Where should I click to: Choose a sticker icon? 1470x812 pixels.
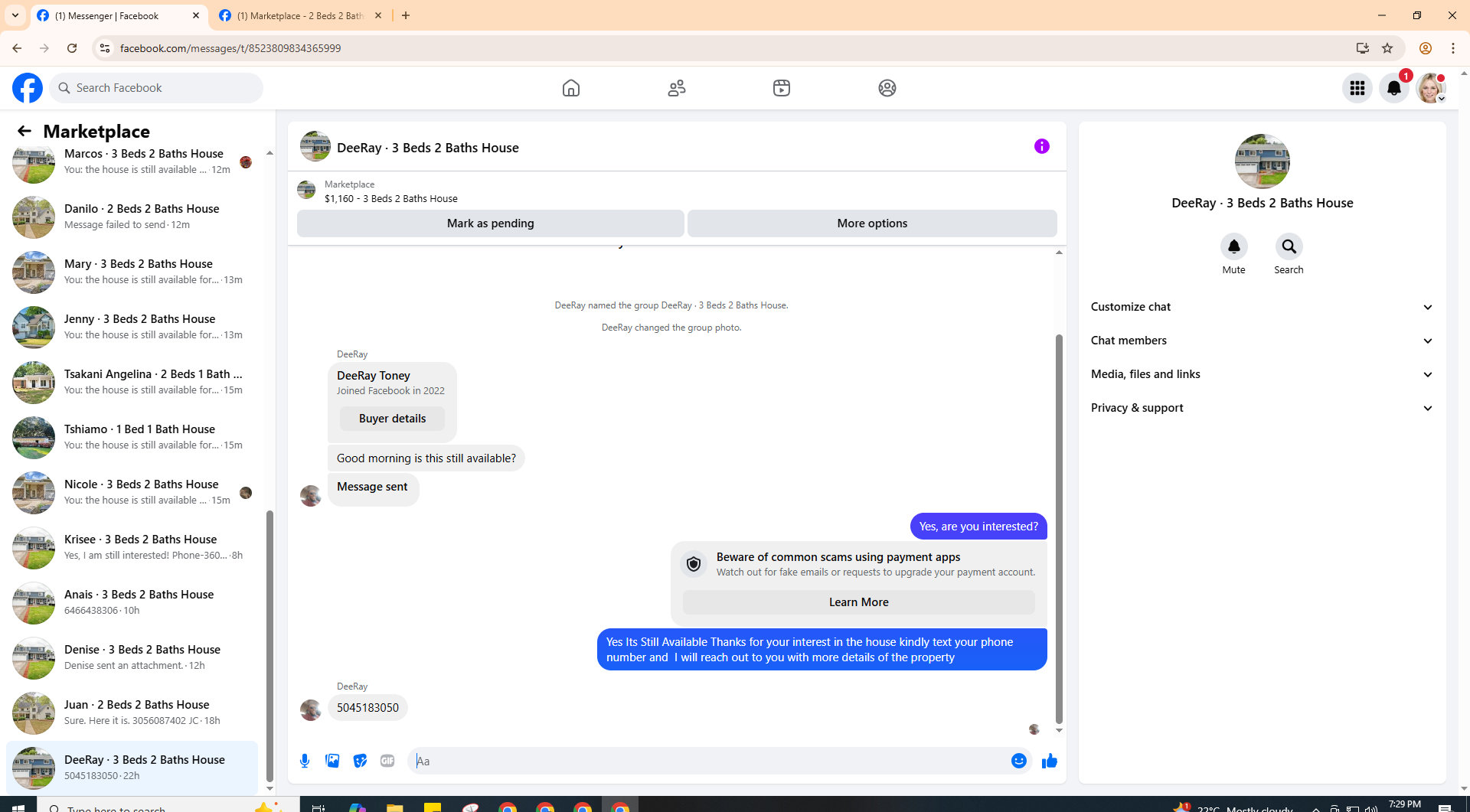(x=360, y=761)
